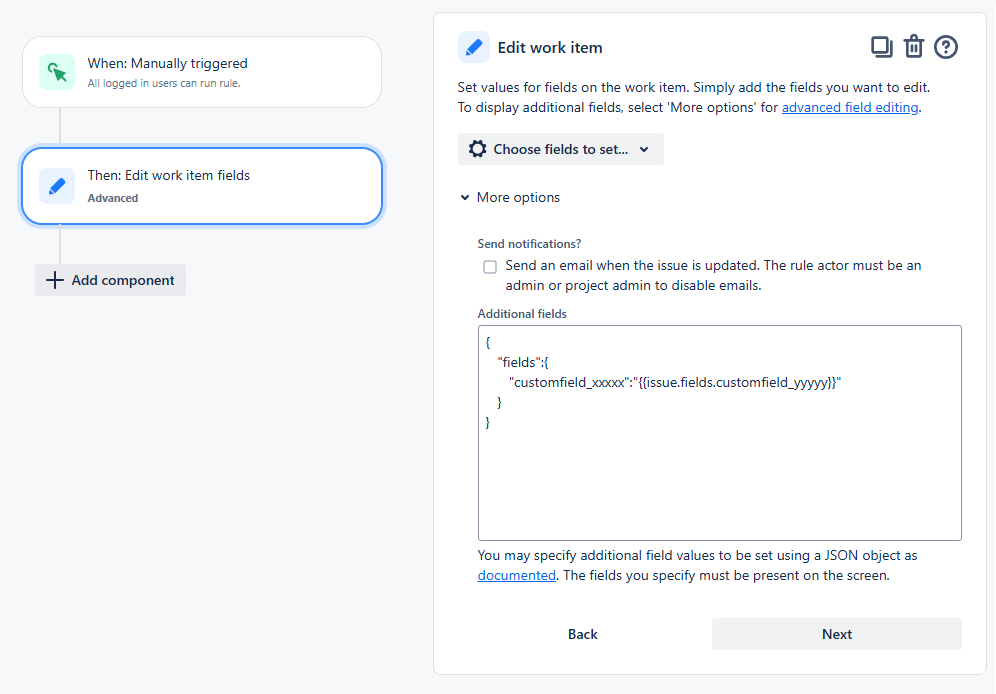The width and height of the screenshot is (996, 694).
Task: Delete the component with trash icon
Action: tap(913, 47)
